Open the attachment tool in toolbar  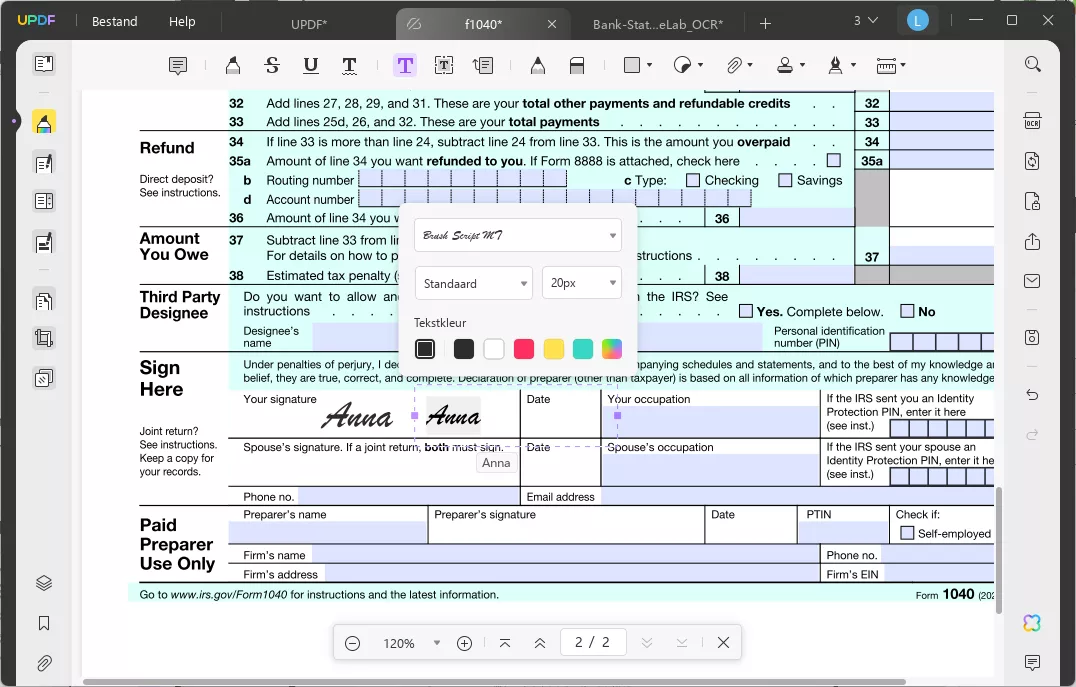734,65
